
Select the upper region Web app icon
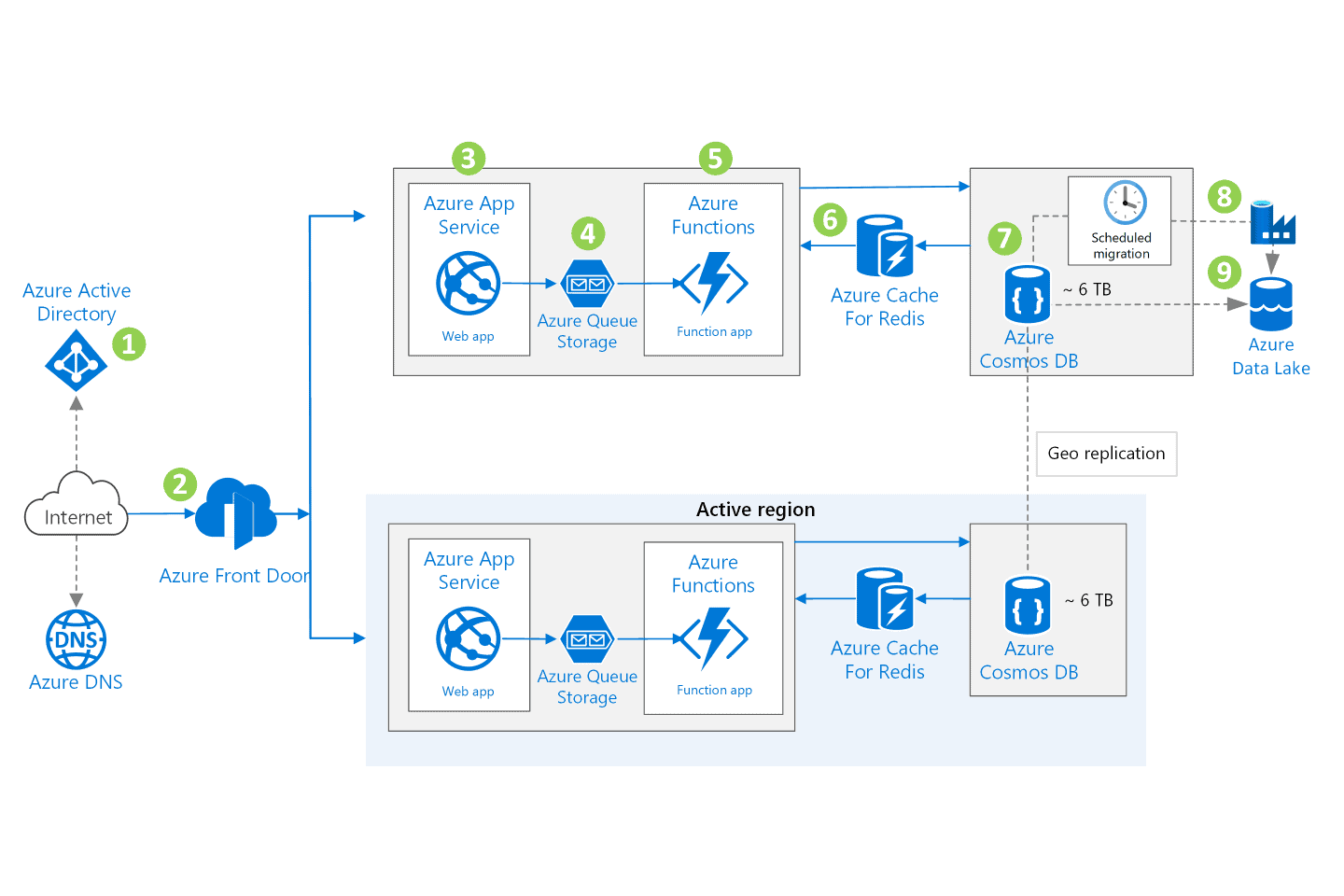(x=469, y=284)
